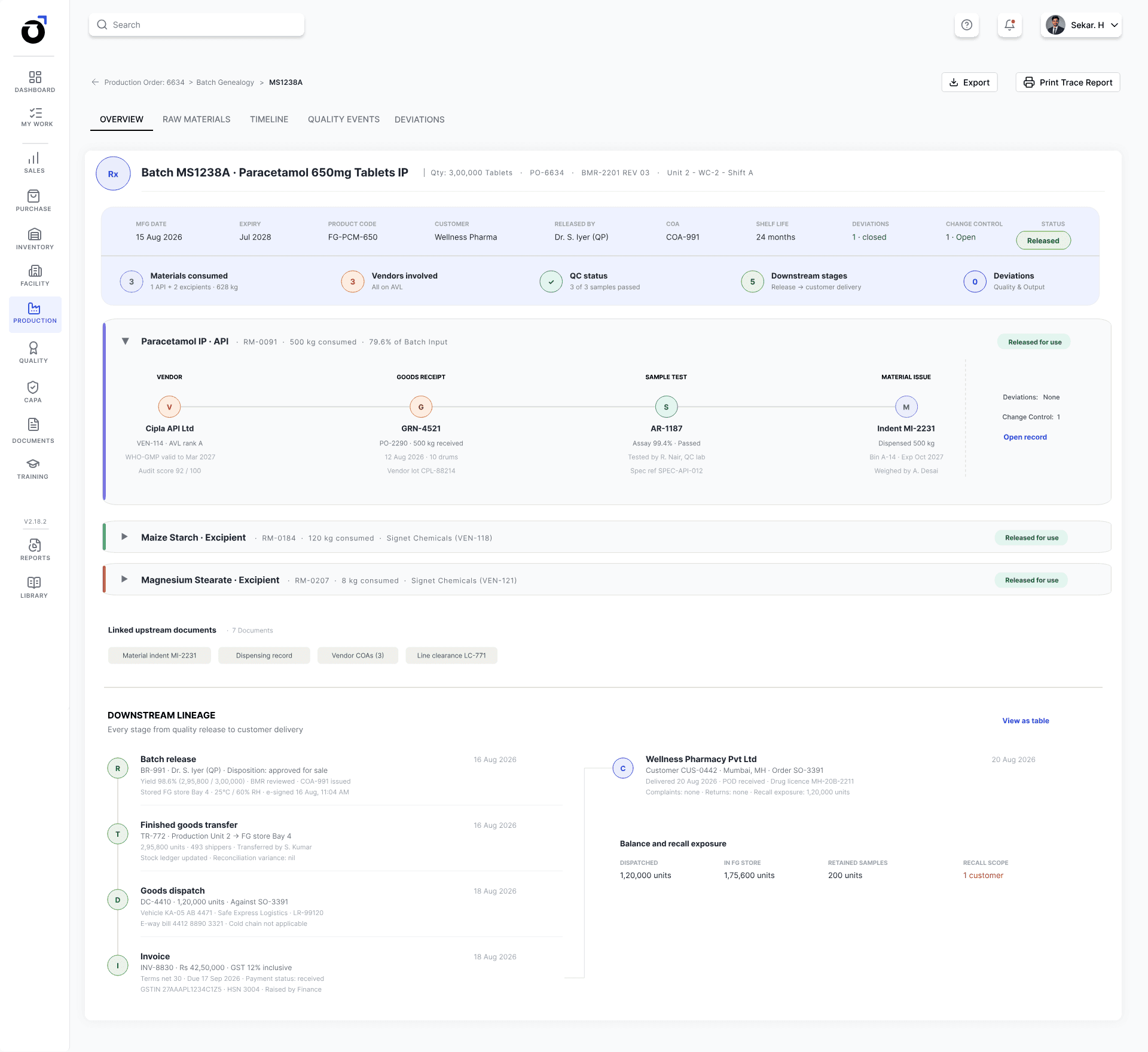Open My Work in sidebar
The image size is (1148, 1052).
pos(36,117)
